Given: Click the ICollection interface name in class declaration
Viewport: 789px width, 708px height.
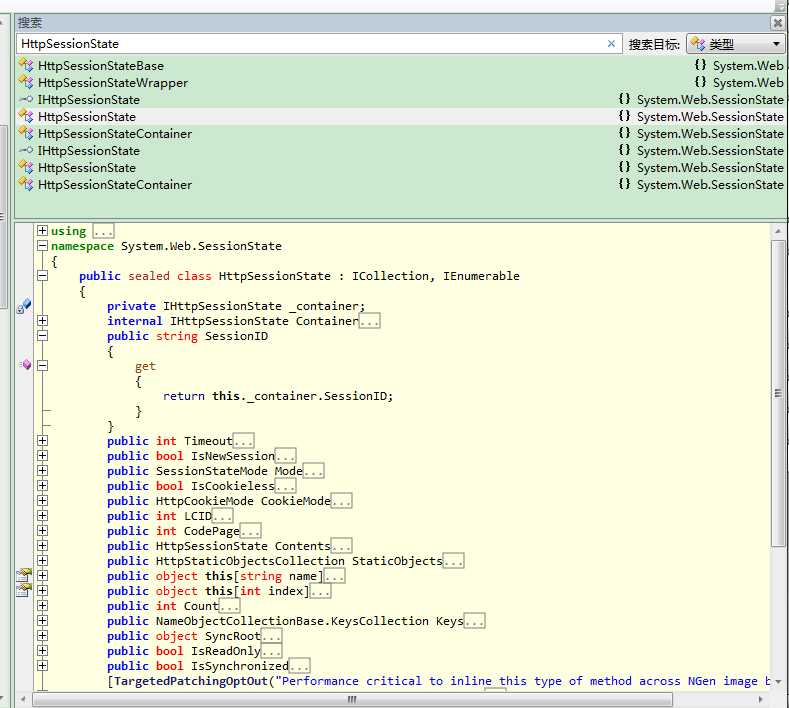Looking at the screenshot, I should coord(390,276).
